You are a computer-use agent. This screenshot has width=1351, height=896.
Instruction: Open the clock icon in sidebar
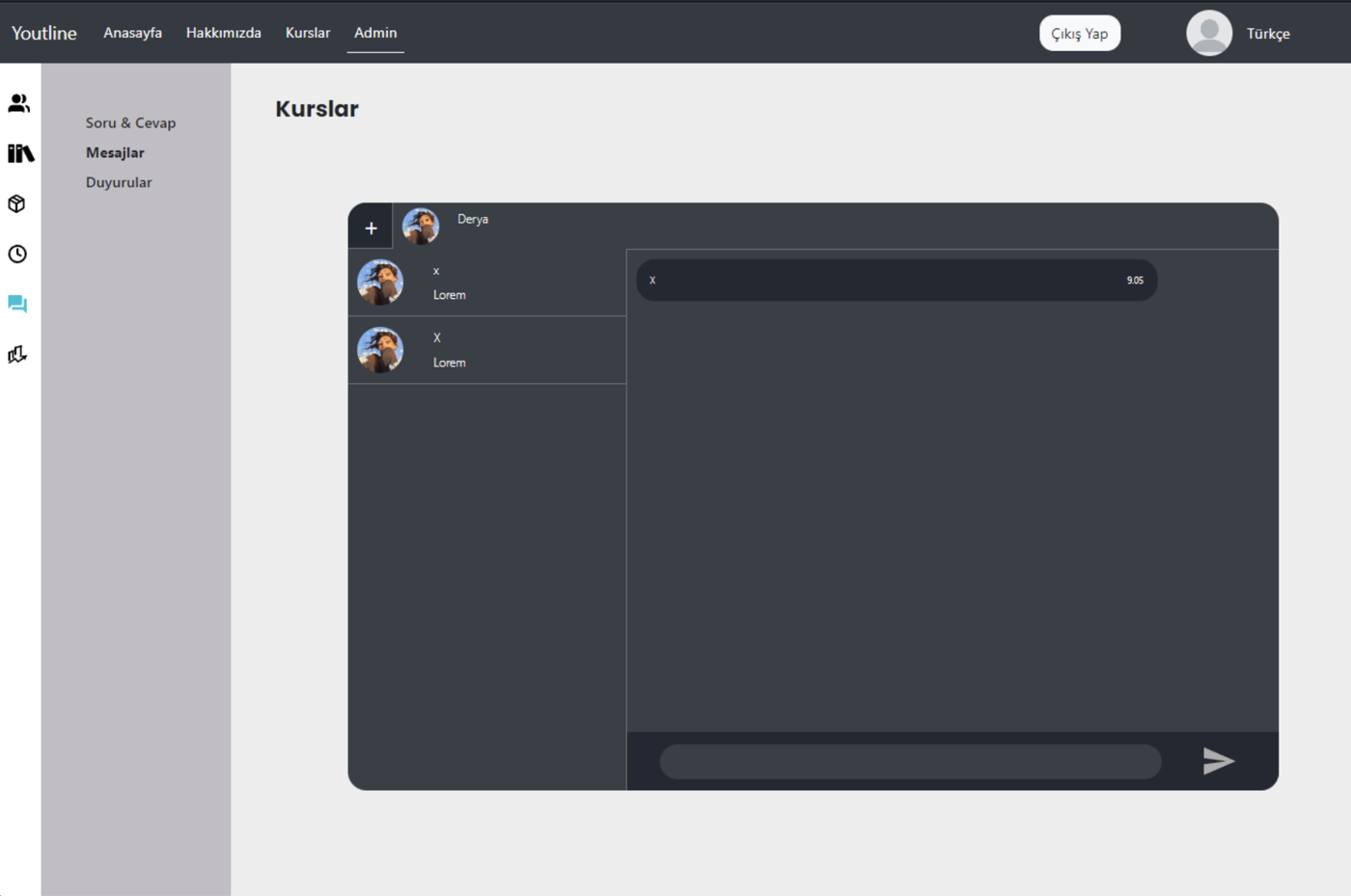(17, 254)
